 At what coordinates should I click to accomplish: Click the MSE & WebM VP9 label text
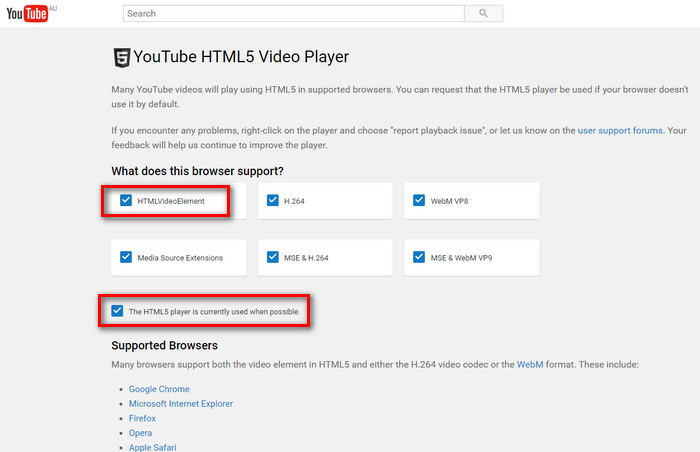(x=461, y=258)
